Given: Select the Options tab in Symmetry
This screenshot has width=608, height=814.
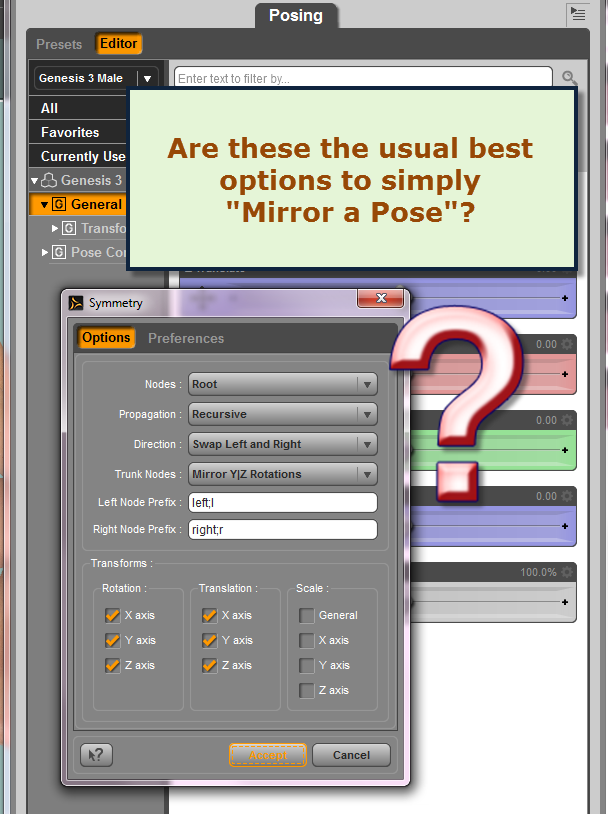Looking at the screenshot, I should click(x=106, y=337).
